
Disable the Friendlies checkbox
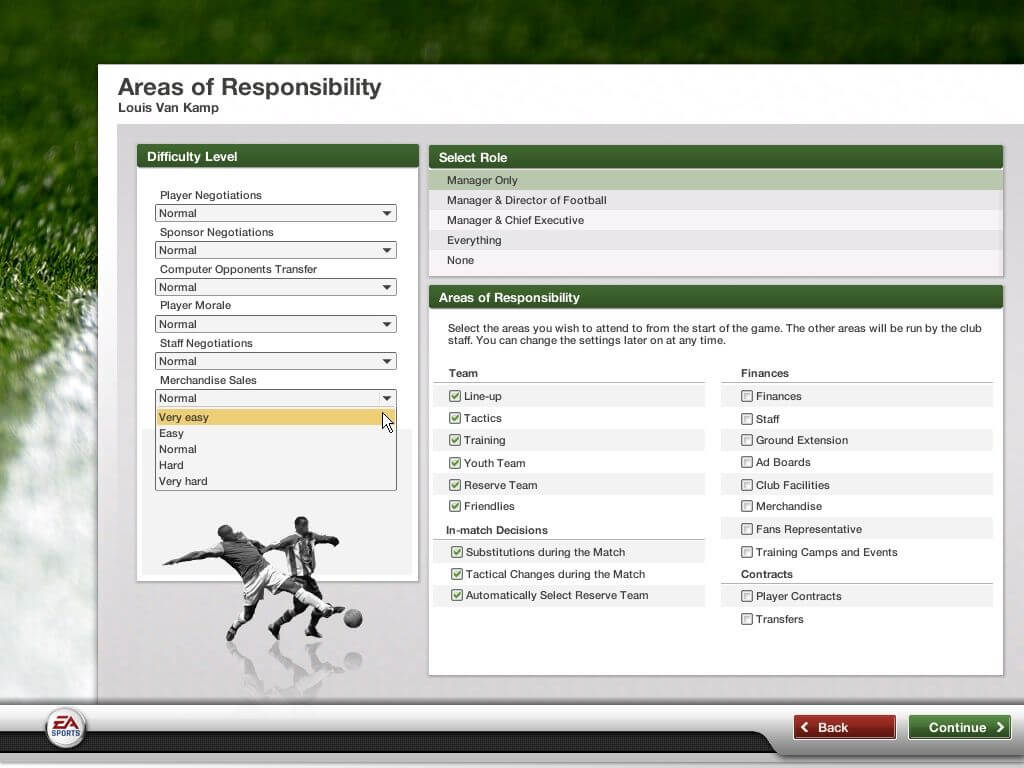pyautogui.click(x=455, y=506)
